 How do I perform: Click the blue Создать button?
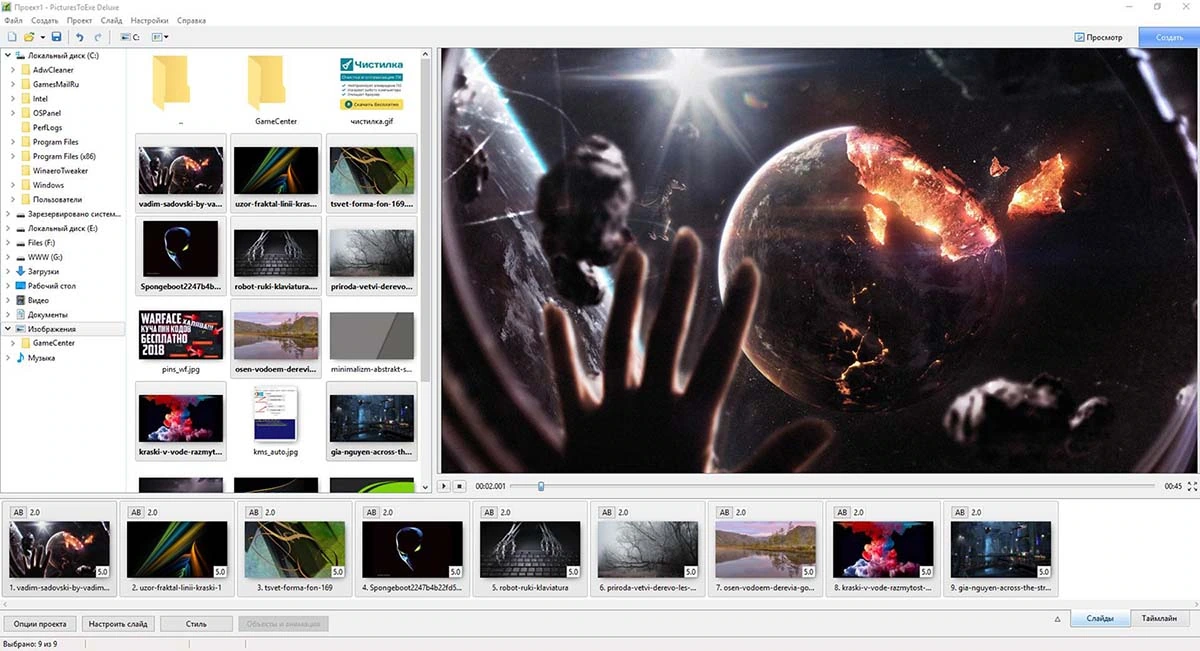pos(1169,37)
